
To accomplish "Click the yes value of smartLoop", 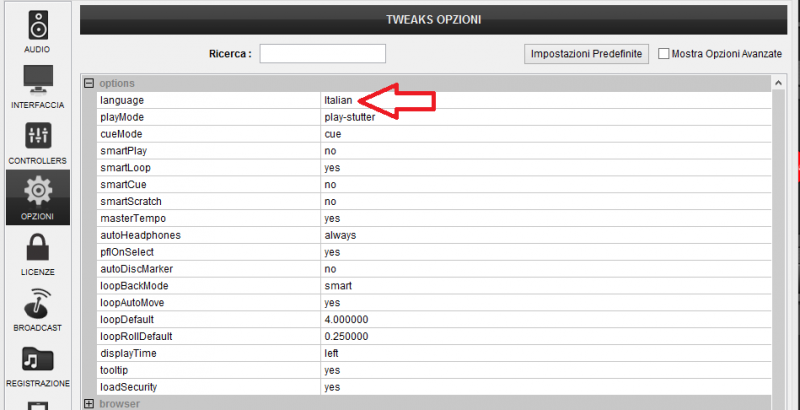I will 332,168.
